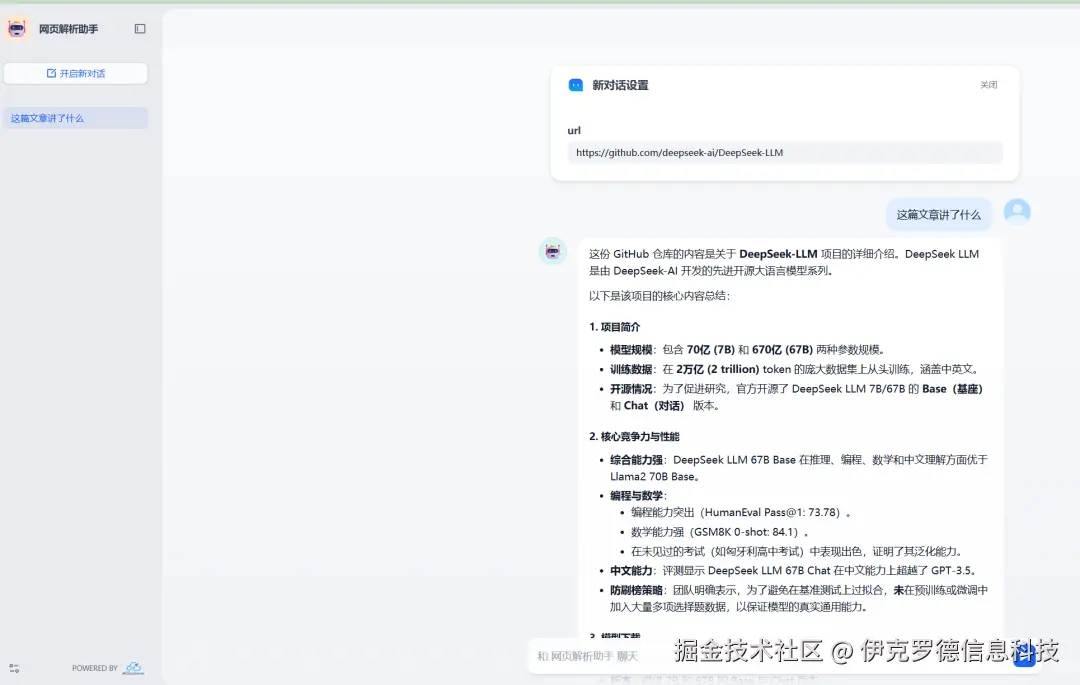Open the 这篇文章讲了什么 conversation in sidebar
The image size is (1080, 685).
click(76, 118)
